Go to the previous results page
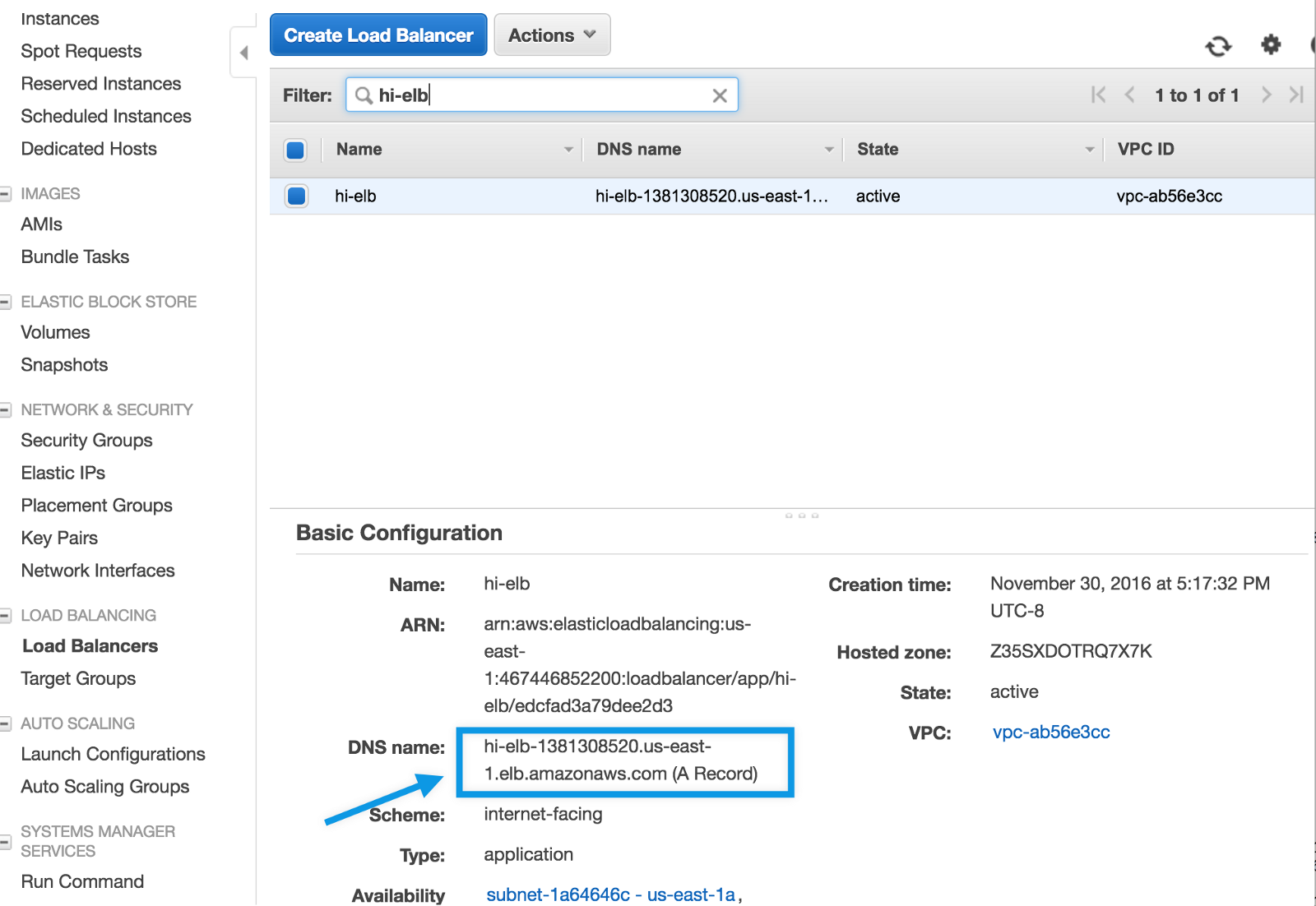The image size is (1316, 906). click(1130, 95)
